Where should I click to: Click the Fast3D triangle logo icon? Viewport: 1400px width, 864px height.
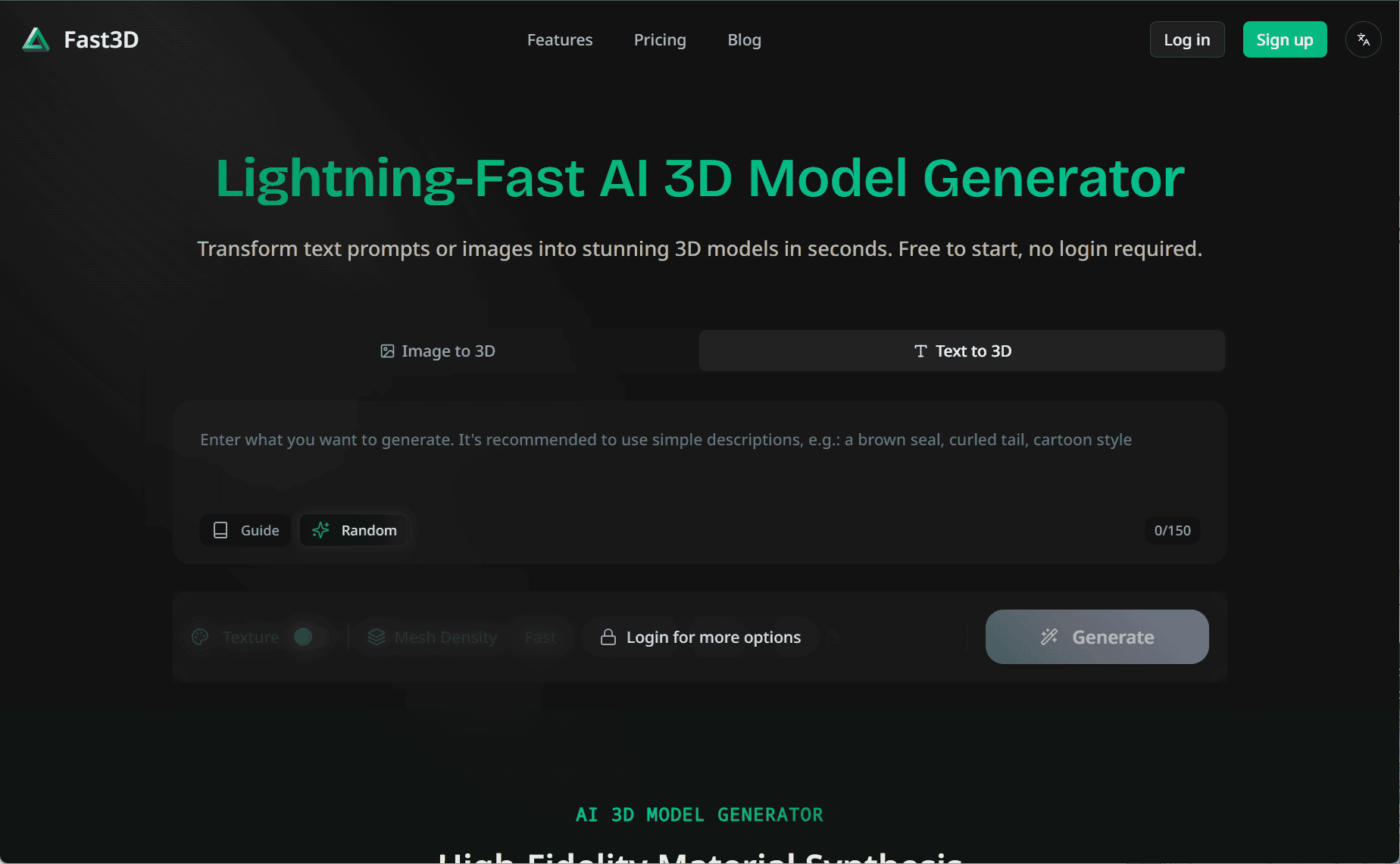34,39
